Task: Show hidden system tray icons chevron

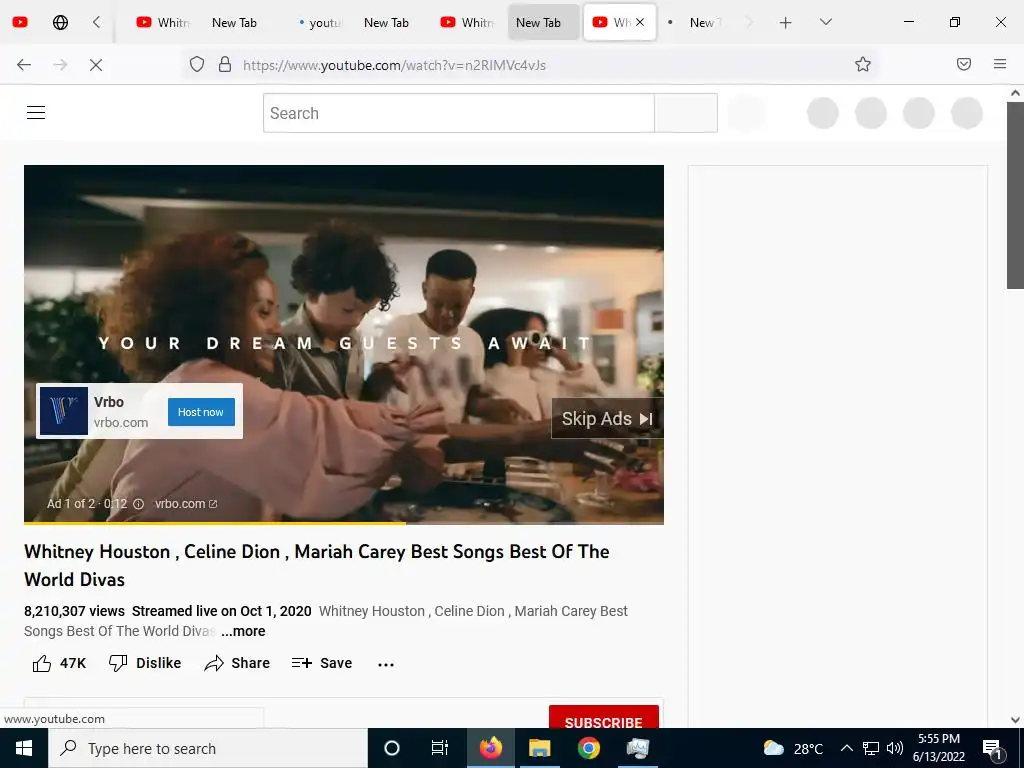Action: pos(846,748)
